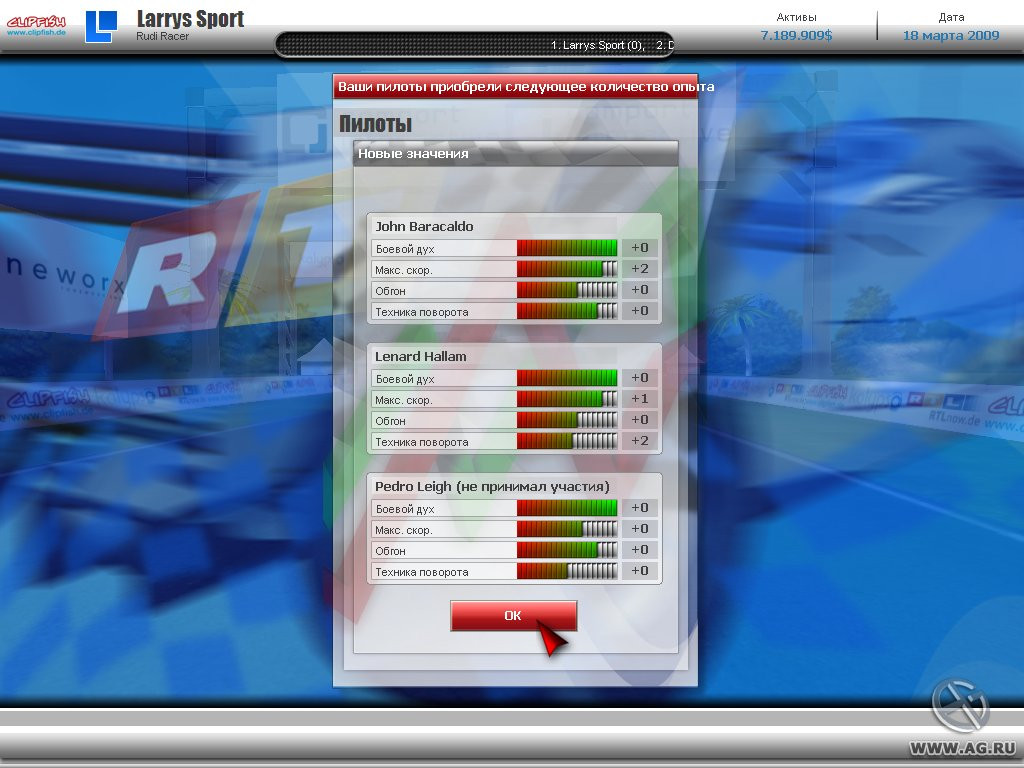The image size is (1024, 768).
Task: Click Lenard Hallam's +1 Макс. скор. value
Action: pos(639,398)
